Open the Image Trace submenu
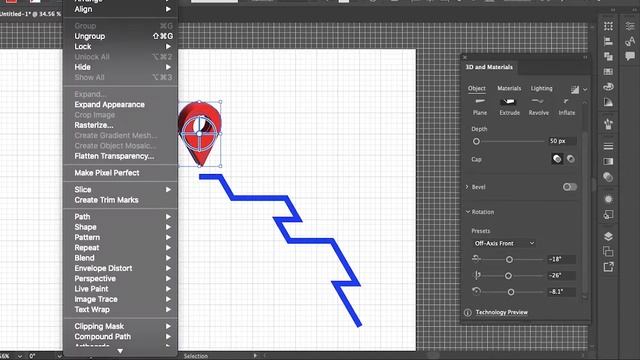Image resolution: width=640 pixels, height=360 pixels. [x=121, y=299]
